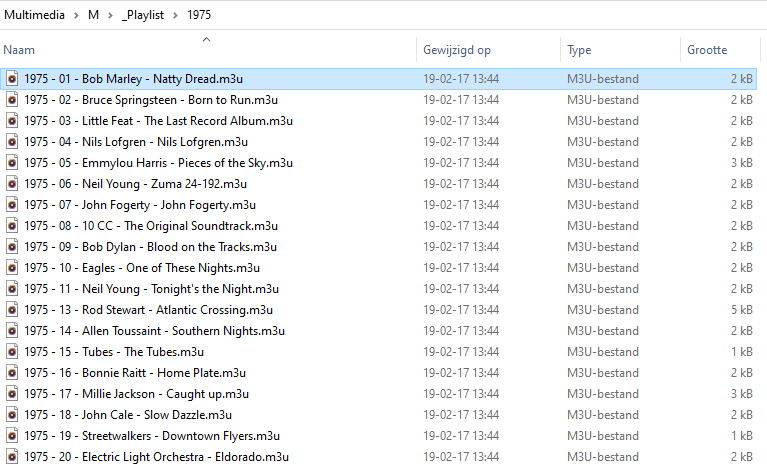The height and width of the screenshot is (468, 767).
Task: Click the icon next to Eldorado playlist
Action: coord(12,457)
